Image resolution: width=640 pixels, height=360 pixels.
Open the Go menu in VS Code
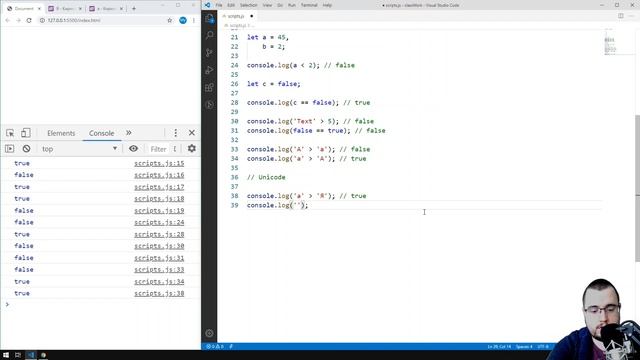[280, 5]
